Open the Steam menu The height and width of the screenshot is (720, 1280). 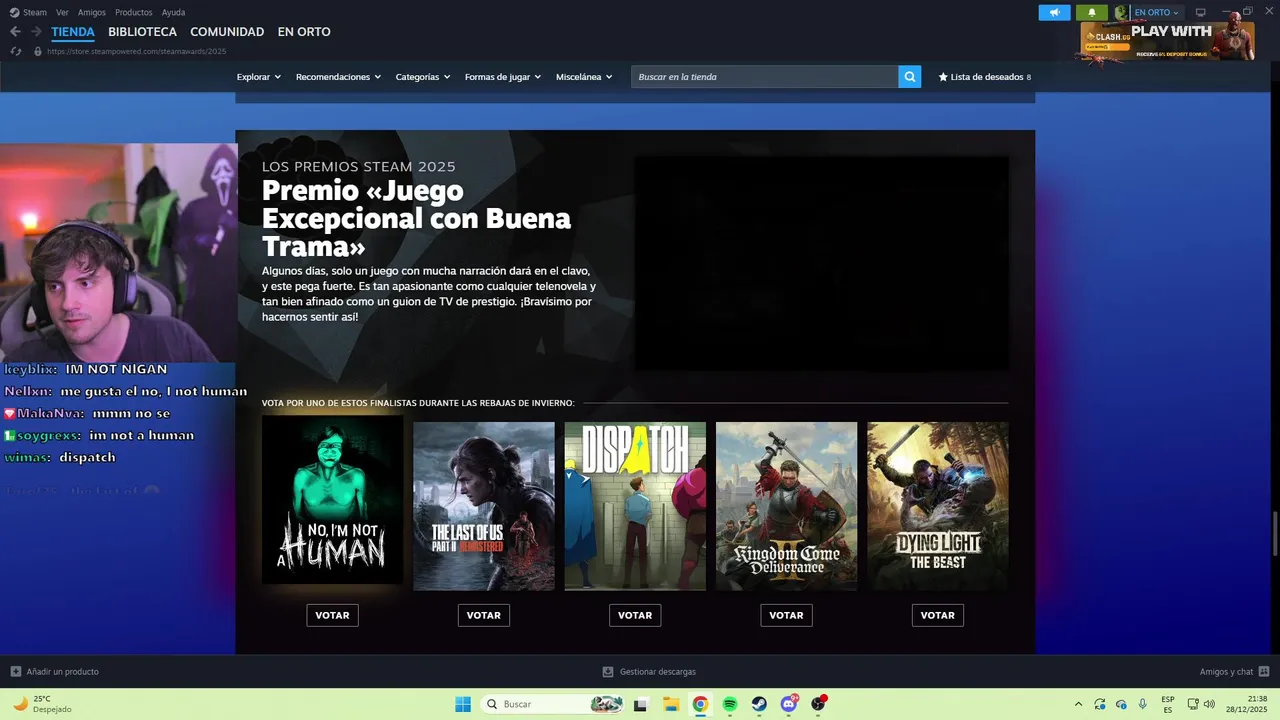tap(35, 12)
